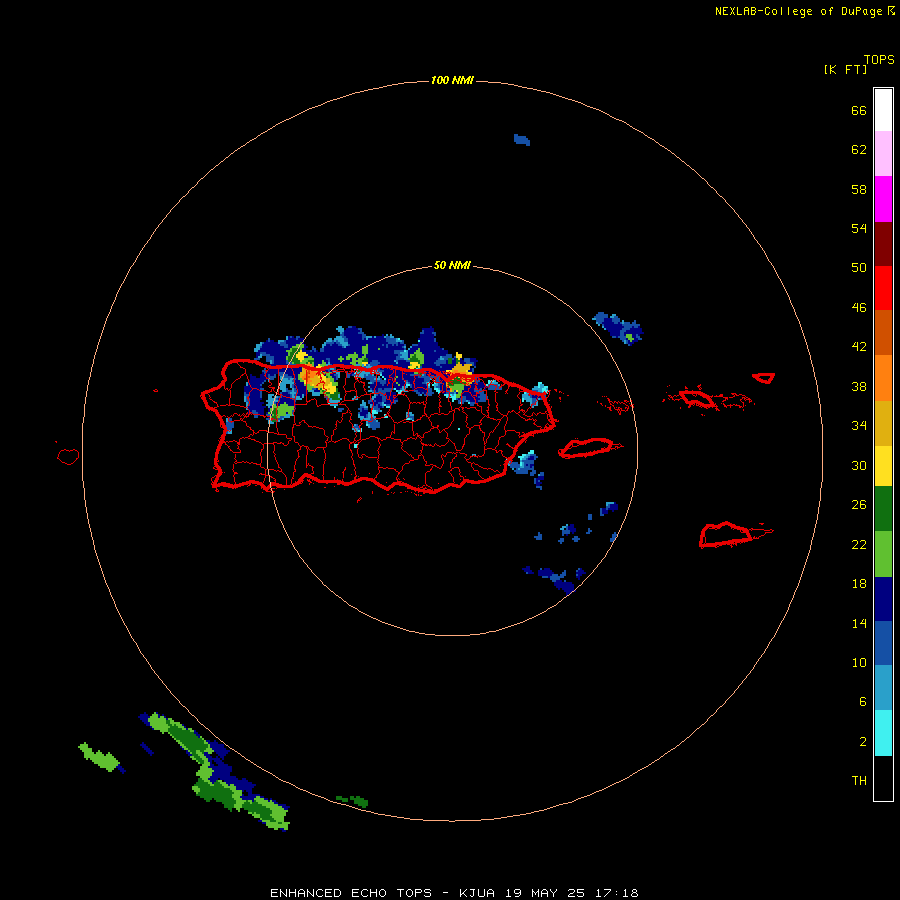Click the medium blue legend swatch
The height and width of the screenshot is (900, 900).
883,643
